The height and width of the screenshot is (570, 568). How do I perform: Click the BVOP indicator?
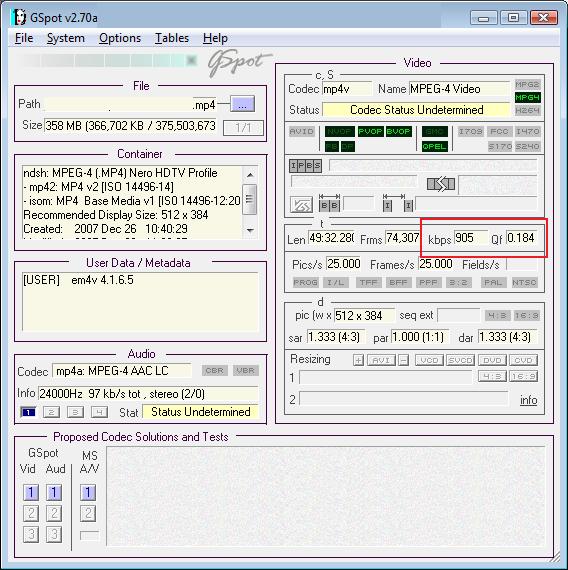(399, 131)
